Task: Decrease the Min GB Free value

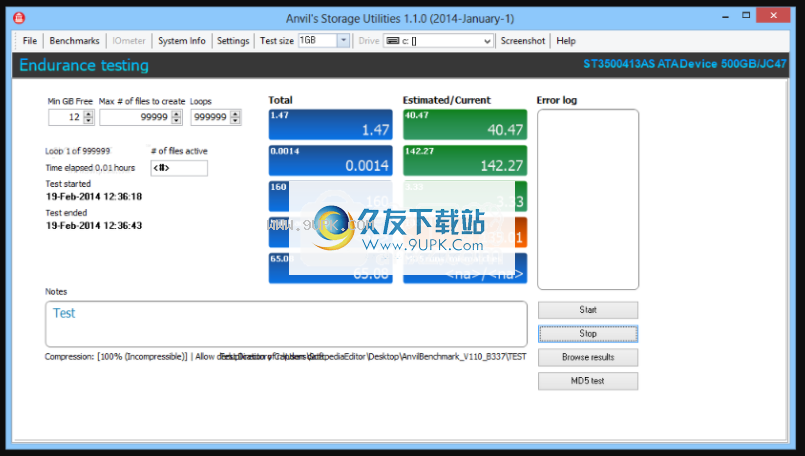Action: pos(88,121)
